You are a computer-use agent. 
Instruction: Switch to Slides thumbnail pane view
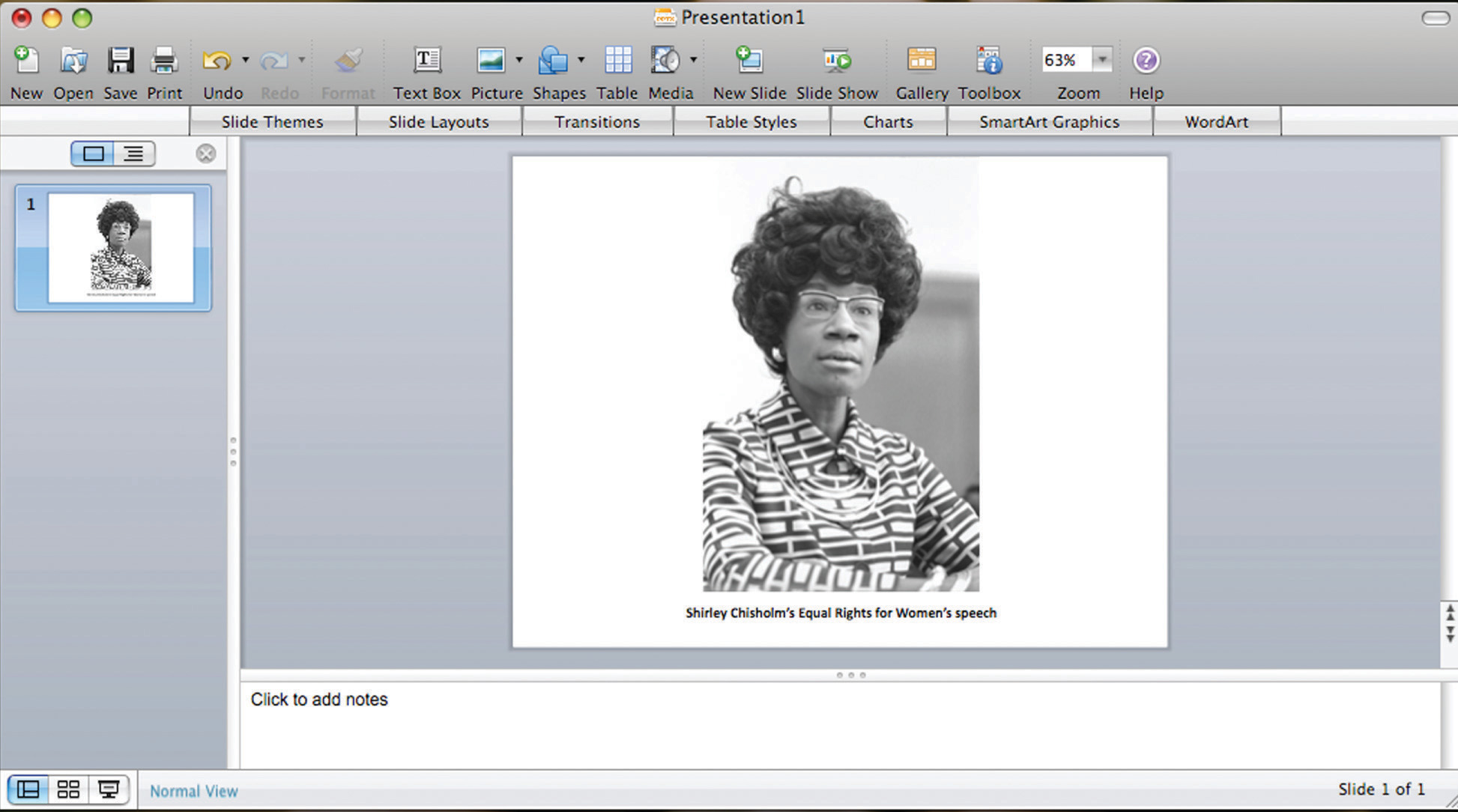pos(93,154)
